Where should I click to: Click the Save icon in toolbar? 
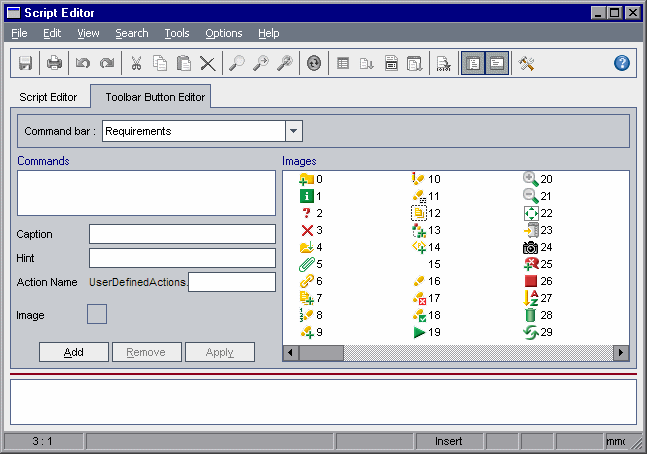point(26,63)
